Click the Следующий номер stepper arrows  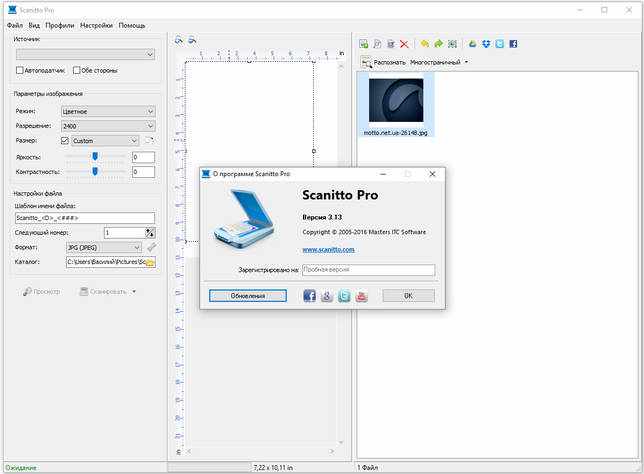[x=150, y=233]
